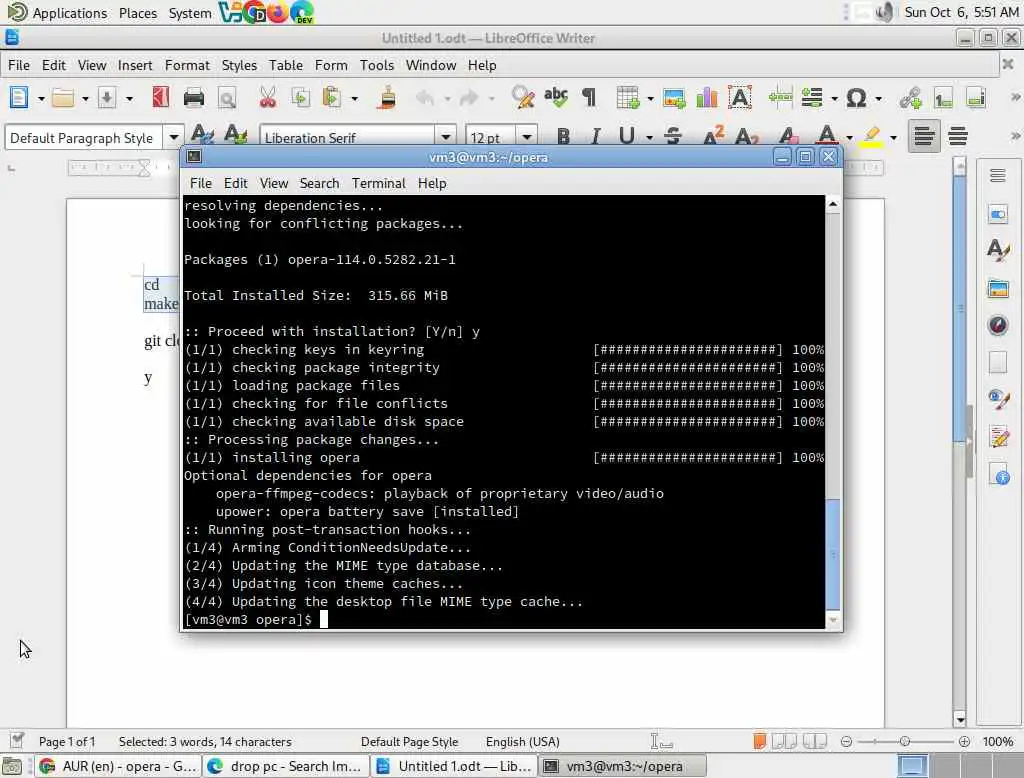Insert image icon in toolbar
The height and width of the screenshot is (778, 1024).
674,98
